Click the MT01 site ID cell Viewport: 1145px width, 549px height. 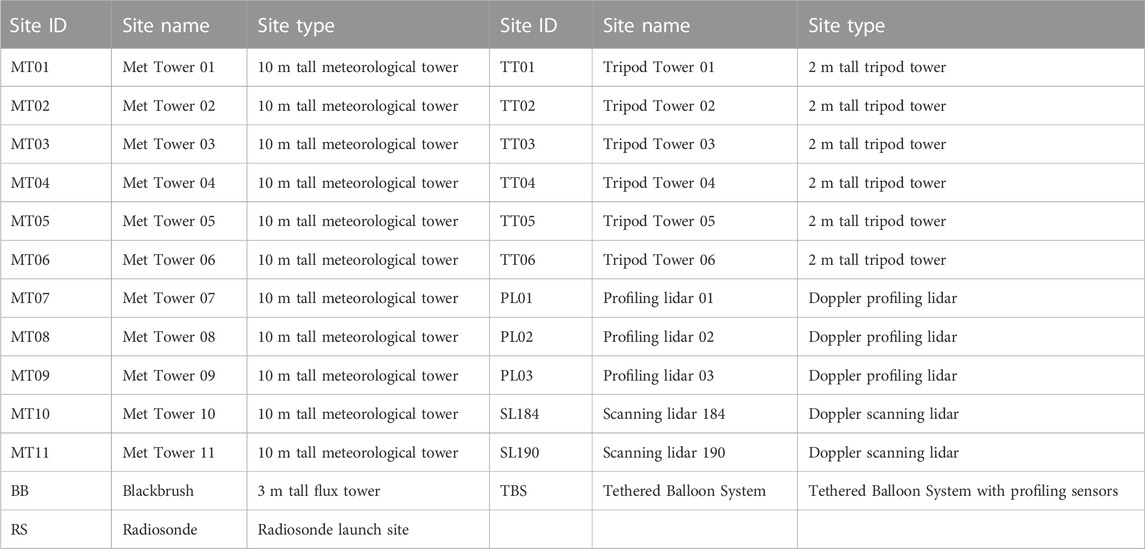55,68
